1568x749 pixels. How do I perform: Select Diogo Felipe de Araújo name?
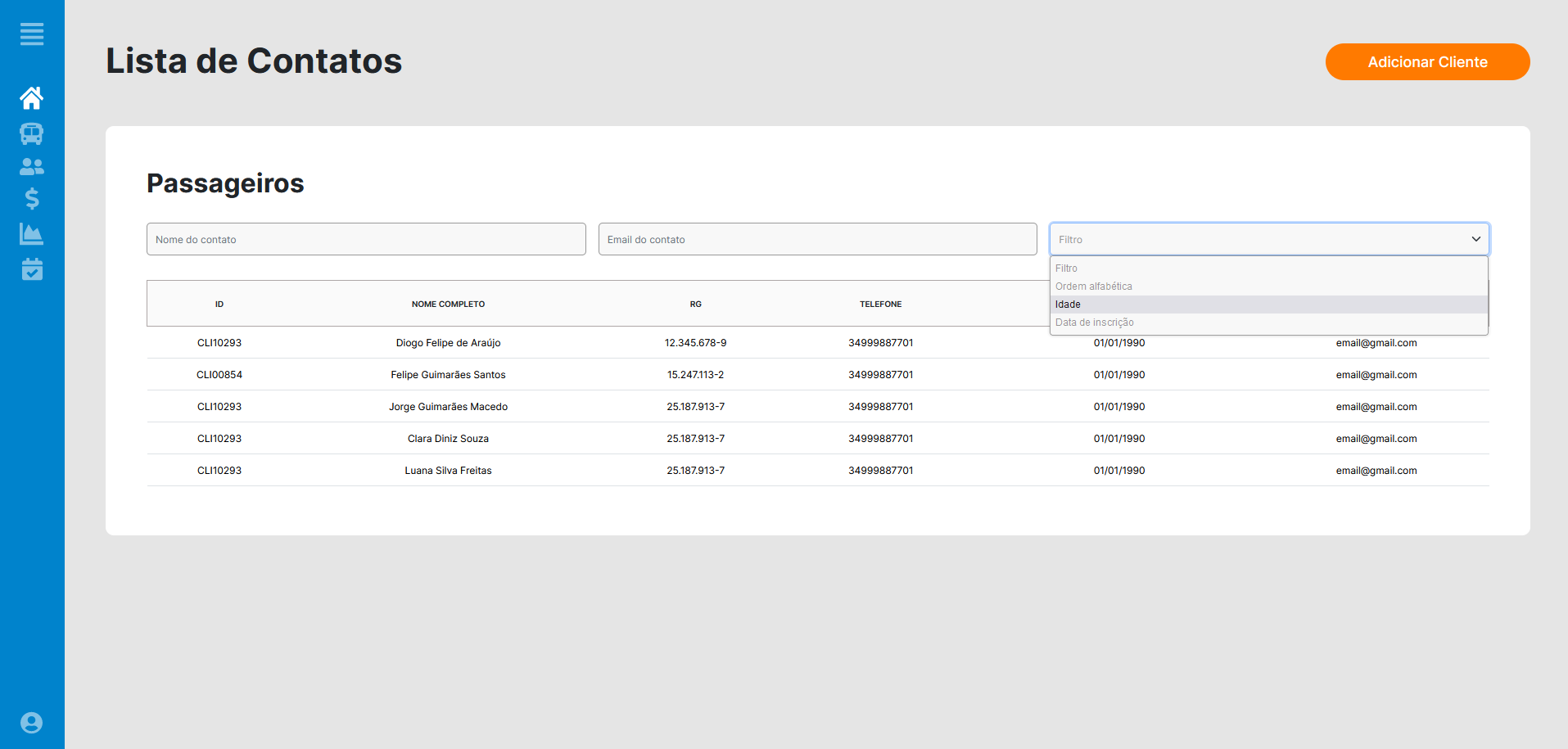(448, 343)
